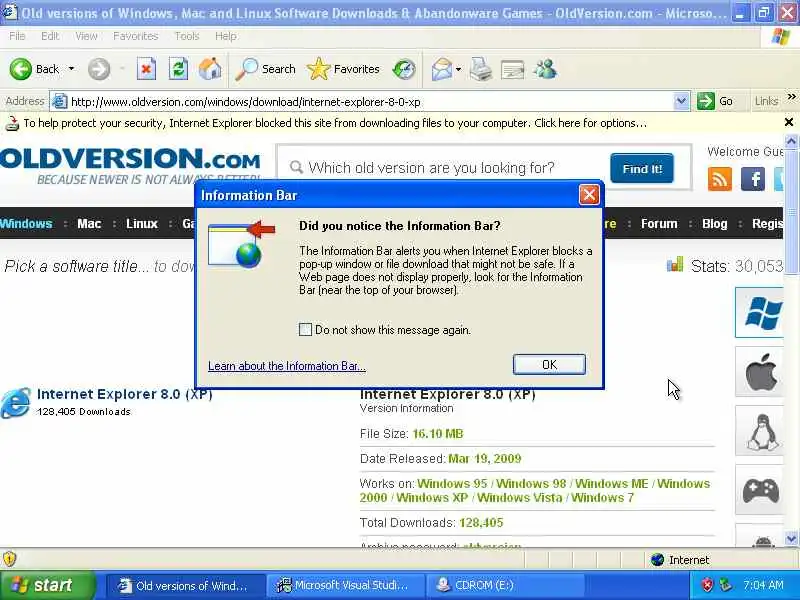Click the security shield icon in status bar

(9, 559)
